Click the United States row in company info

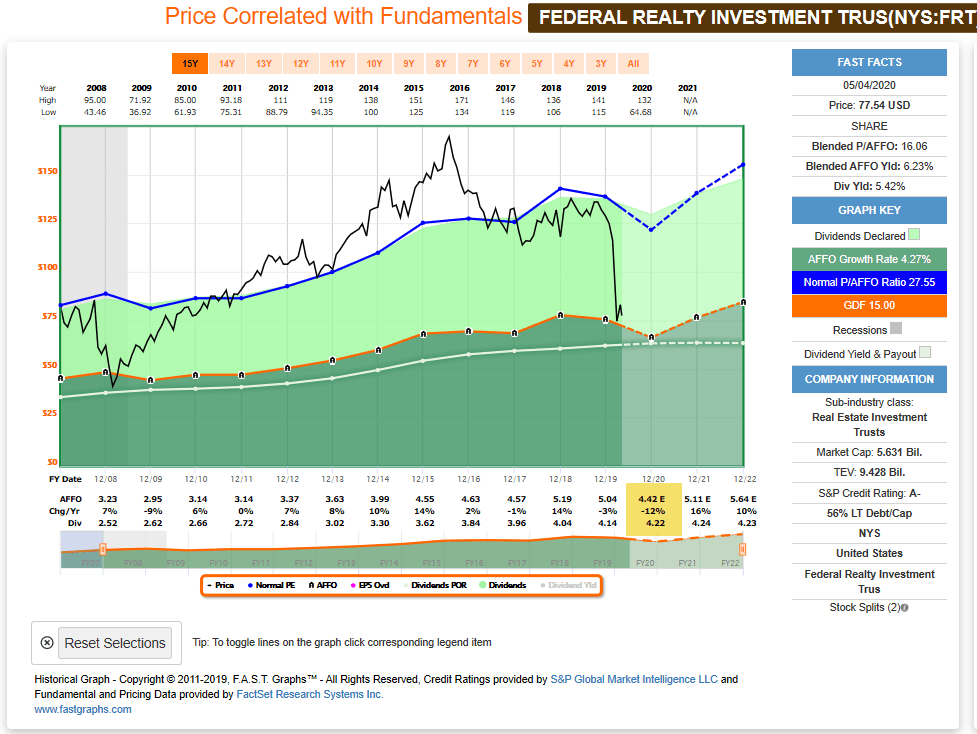(869, 553)
